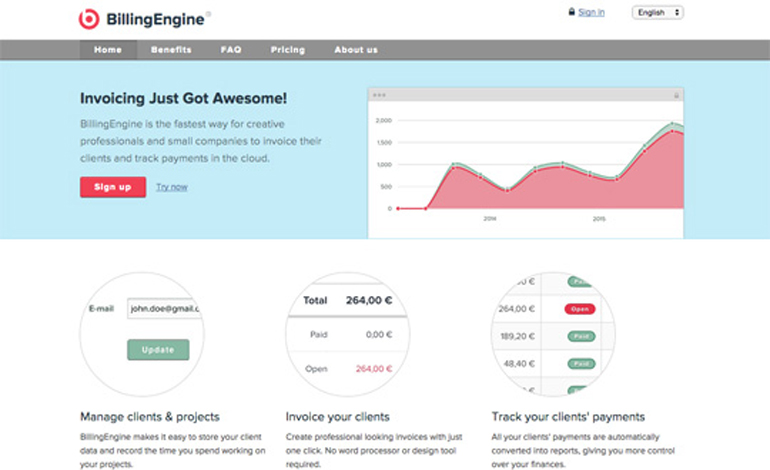770x470 pixels.
Task: Click the E-mail field label
Action: click(101, 308)
